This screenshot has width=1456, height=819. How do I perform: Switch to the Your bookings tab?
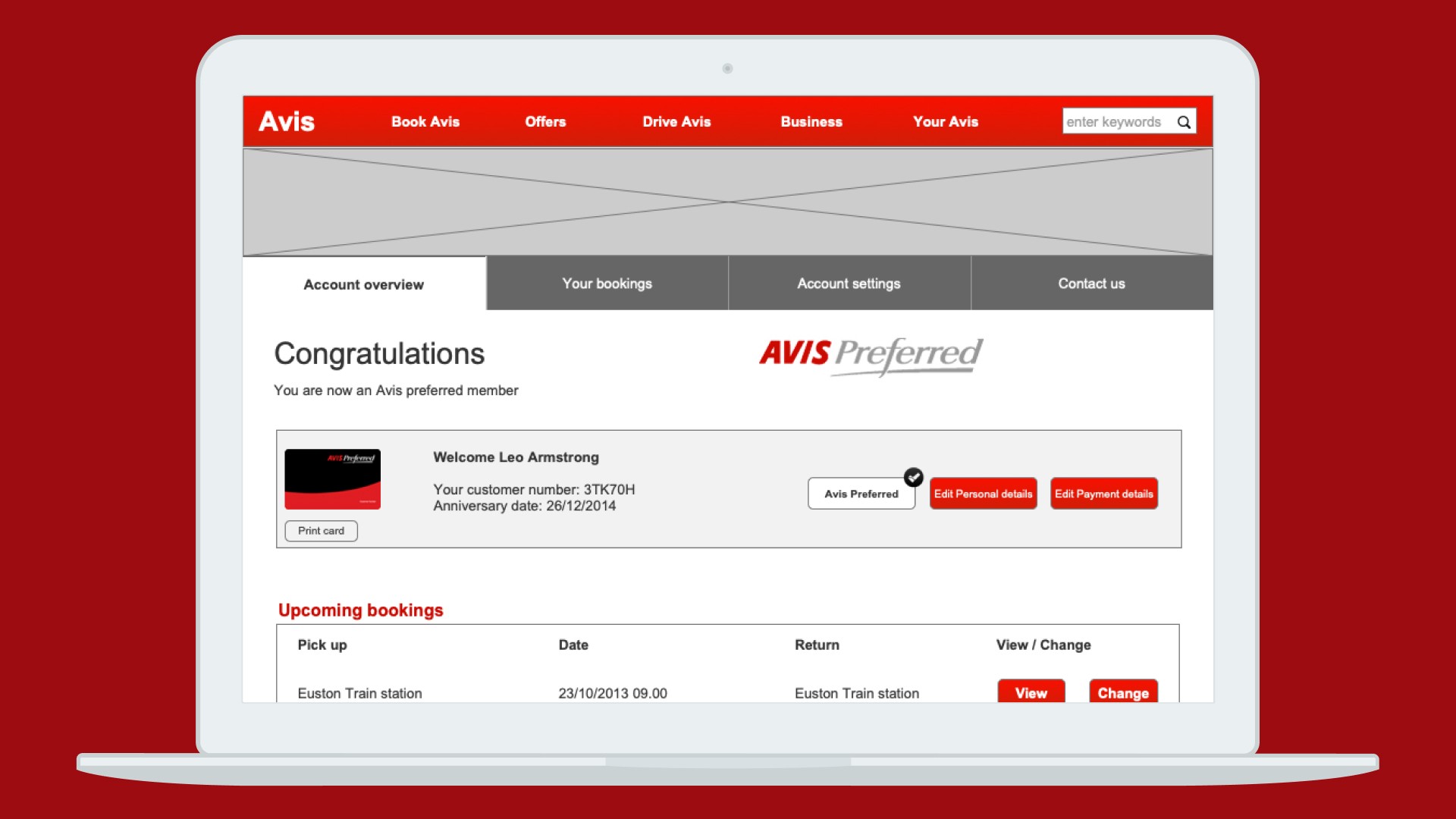(607, 284)
